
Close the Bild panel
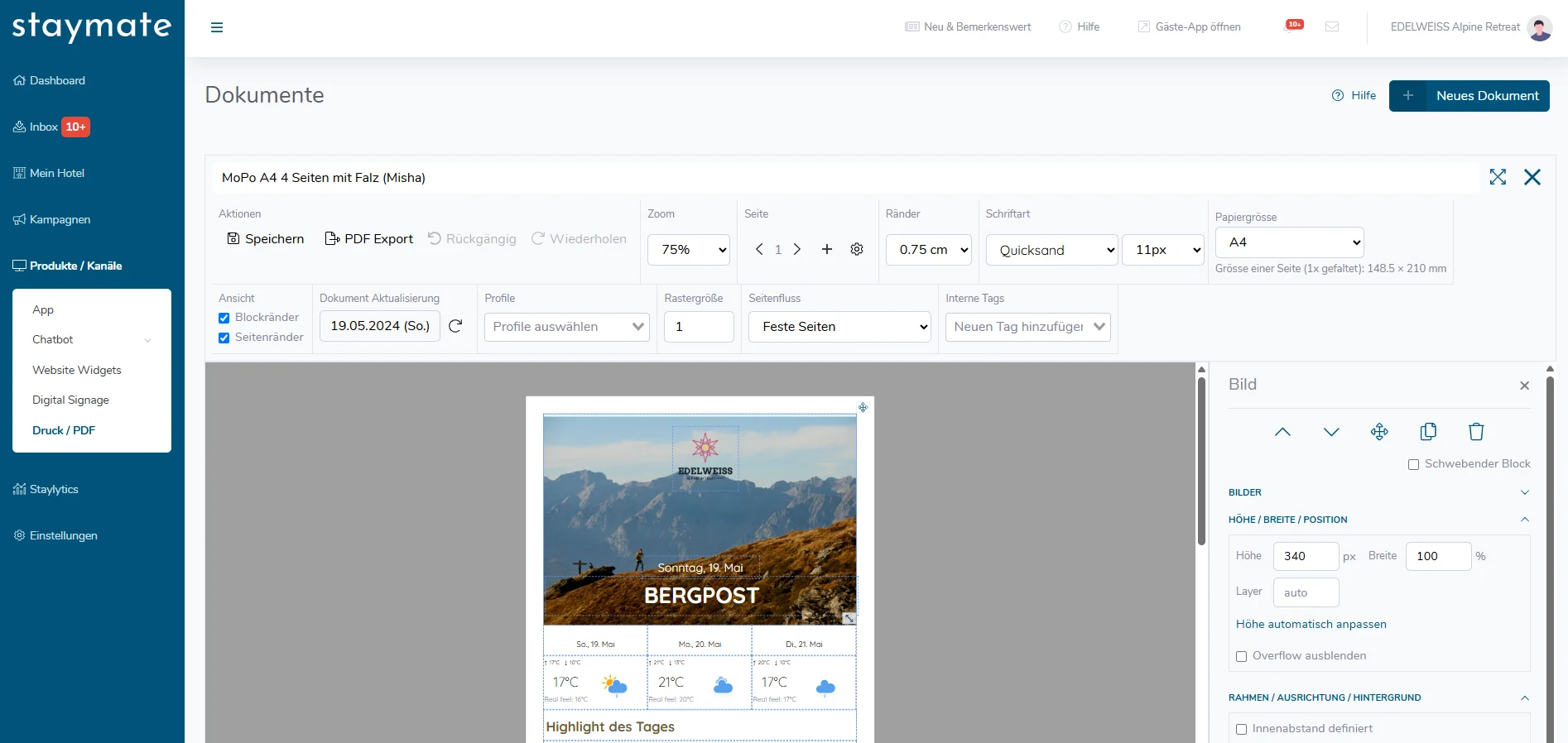point(1524,386)
